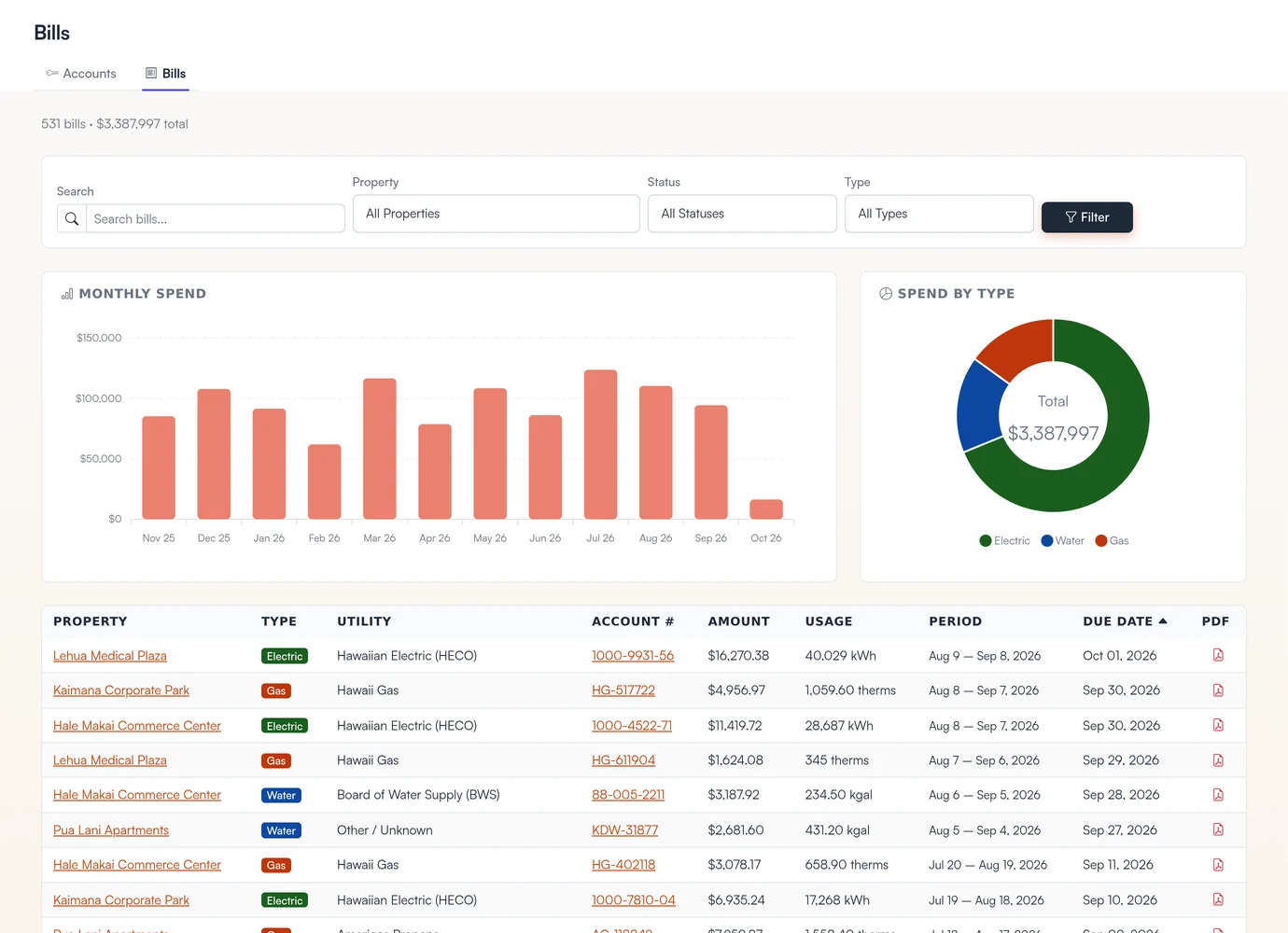Sort table by Usage column header
1288x933 pixels.
click(829, 621)
